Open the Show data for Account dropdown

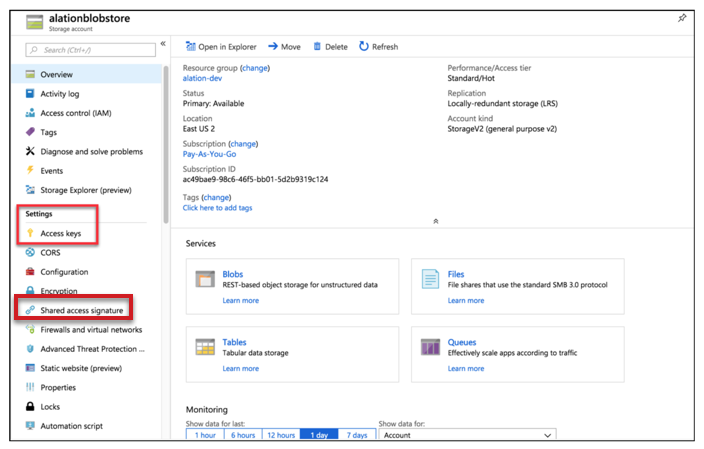(x=467, y=435)
